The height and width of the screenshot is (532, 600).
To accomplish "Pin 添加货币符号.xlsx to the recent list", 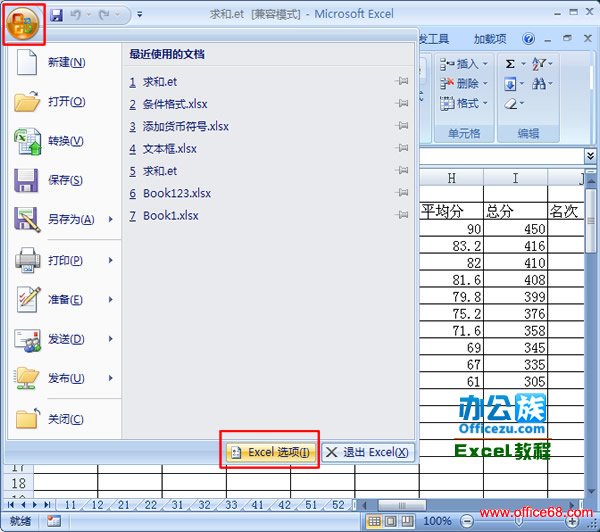I will pos(401,126).
